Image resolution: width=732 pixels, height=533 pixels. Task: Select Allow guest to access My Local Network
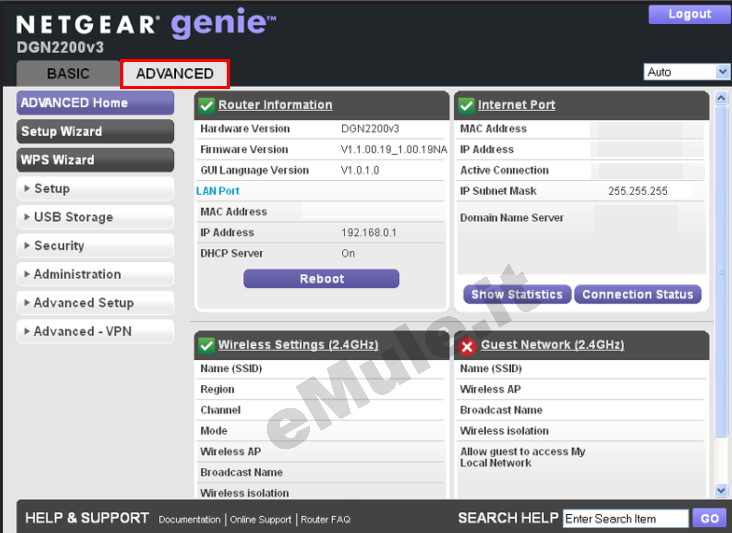pyautogui.click(x=522, y=457)
